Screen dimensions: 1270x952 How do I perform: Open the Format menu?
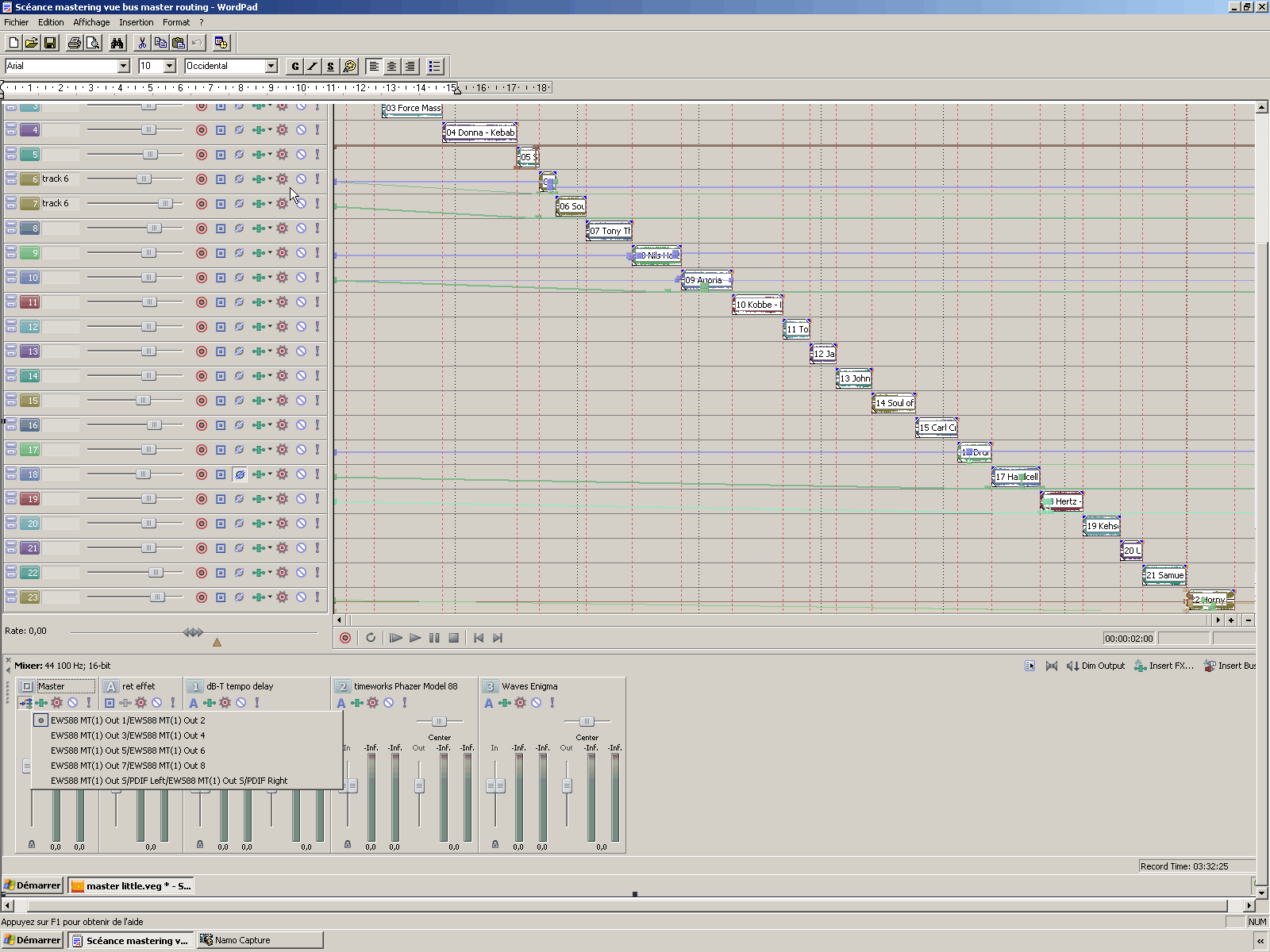(176, 22)
